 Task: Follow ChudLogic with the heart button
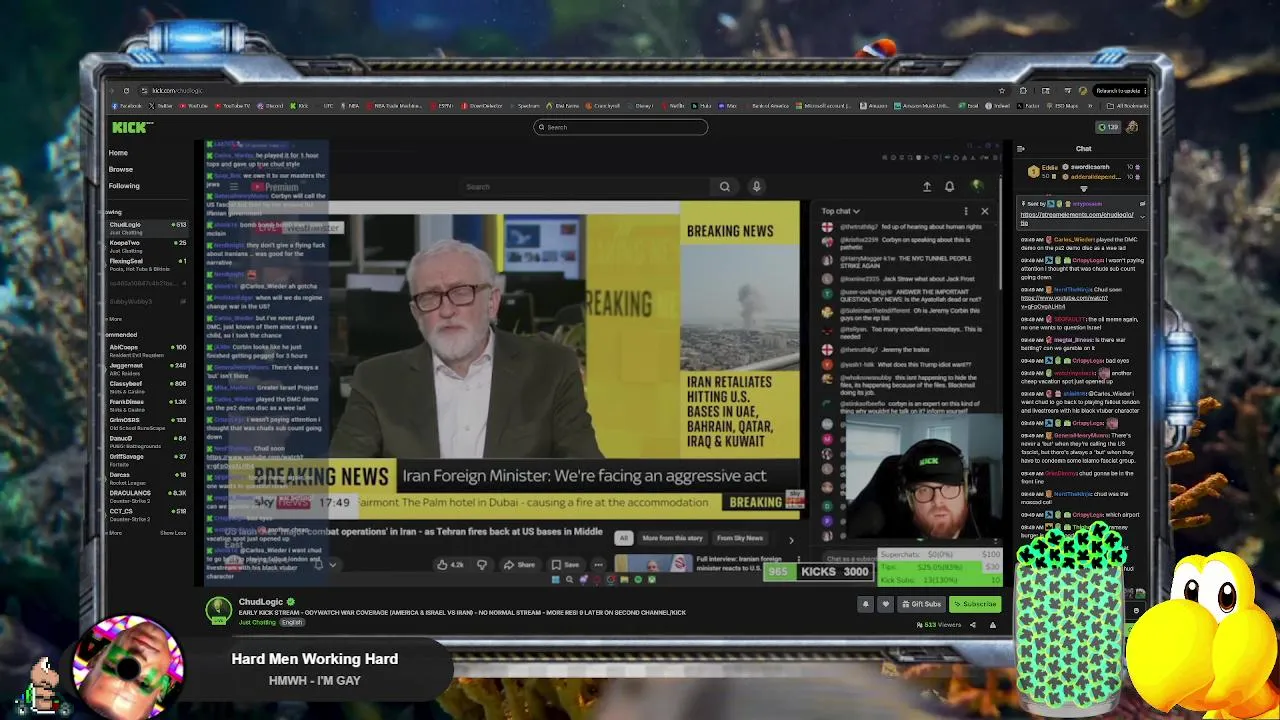click(885, 604)
